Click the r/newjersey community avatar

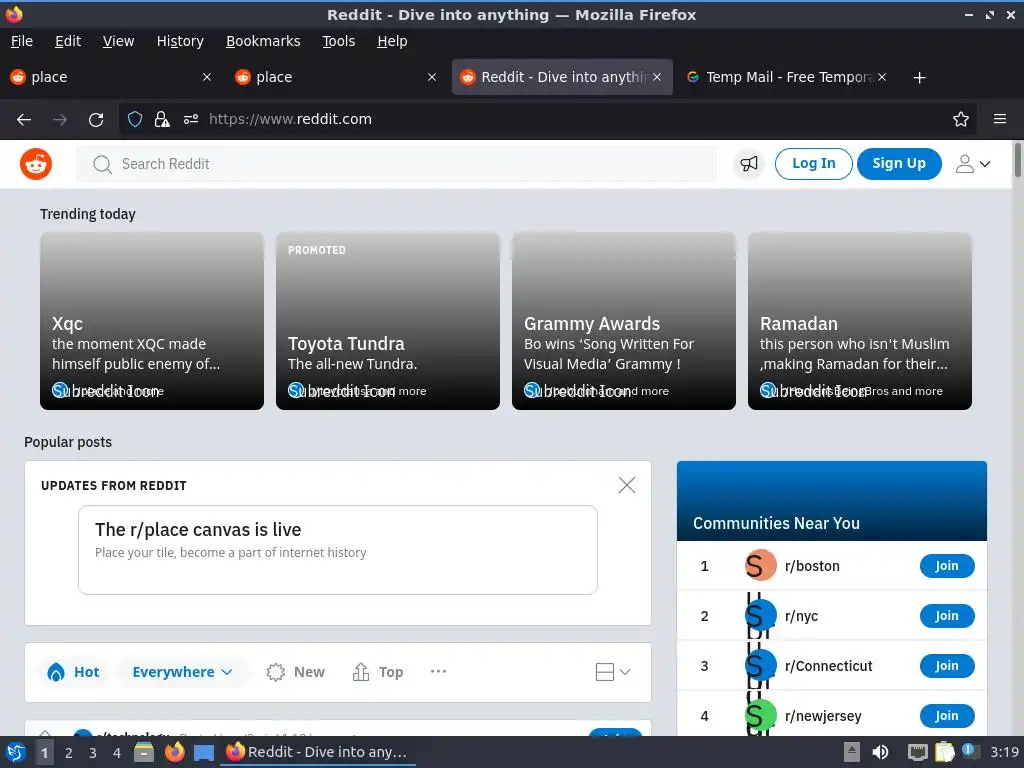coord(761,716)
